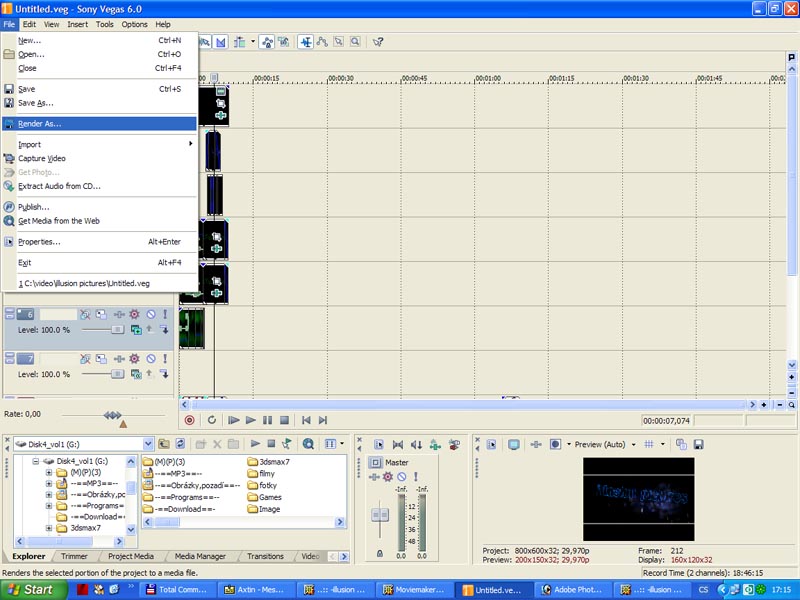Open the Media Manager tab

[x=200, y=556]
